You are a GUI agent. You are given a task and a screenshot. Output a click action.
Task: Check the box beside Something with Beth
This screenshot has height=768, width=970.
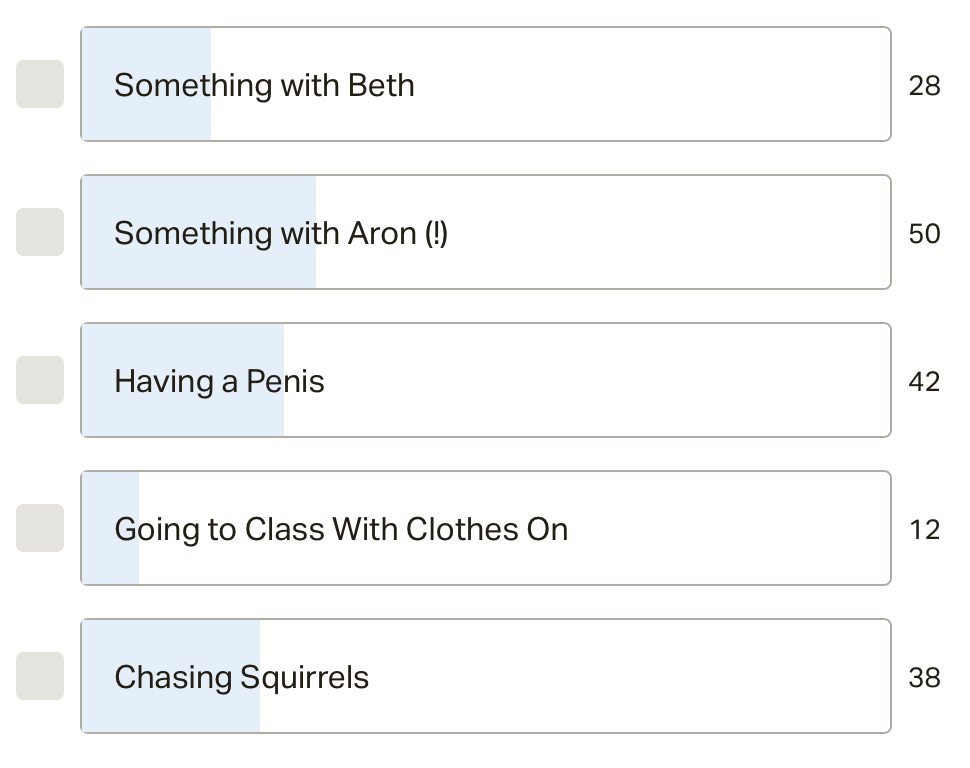coord(40,84)
